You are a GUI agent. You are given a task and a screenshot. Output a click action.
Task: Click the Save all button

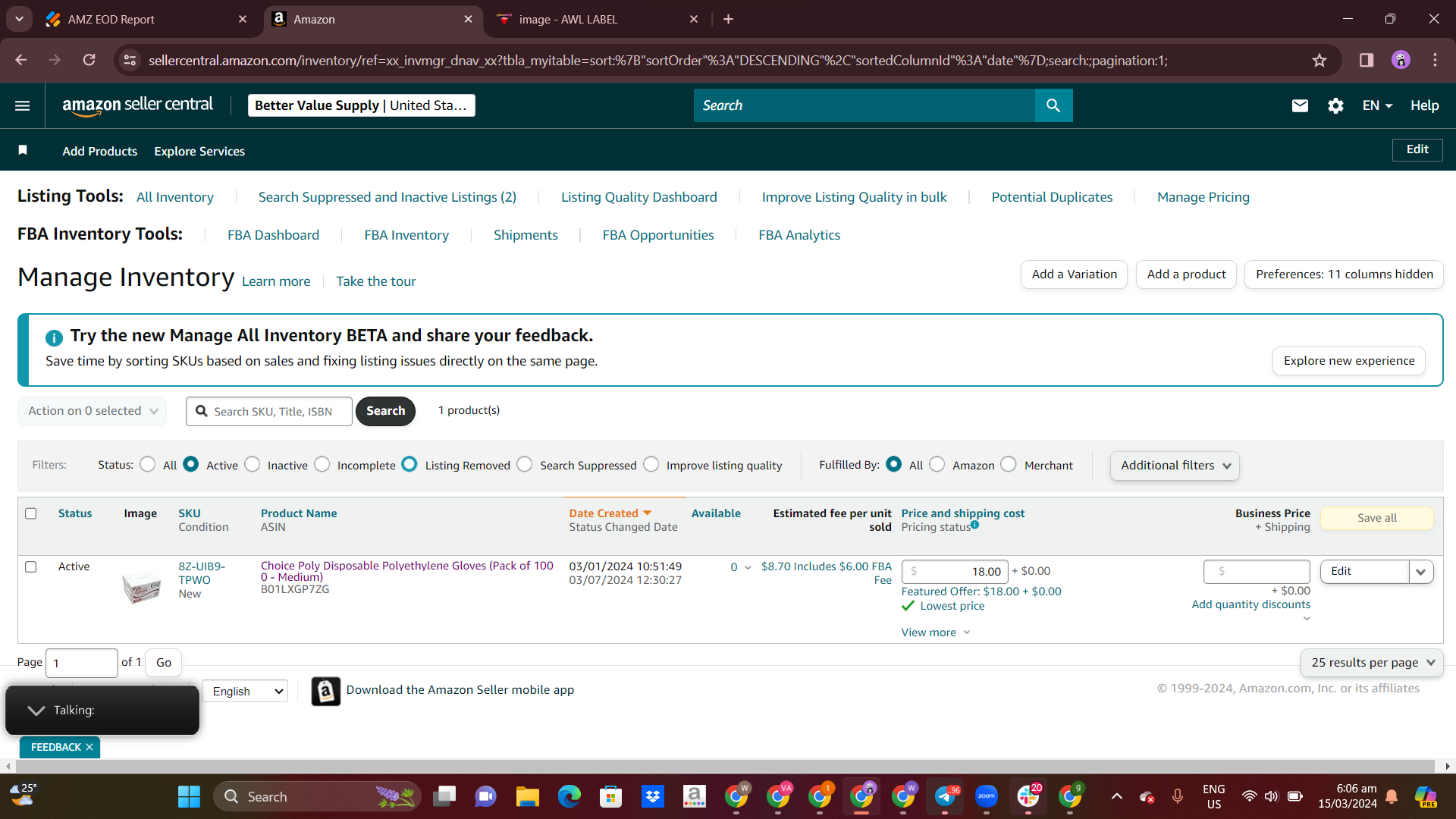click(1376, 518)
